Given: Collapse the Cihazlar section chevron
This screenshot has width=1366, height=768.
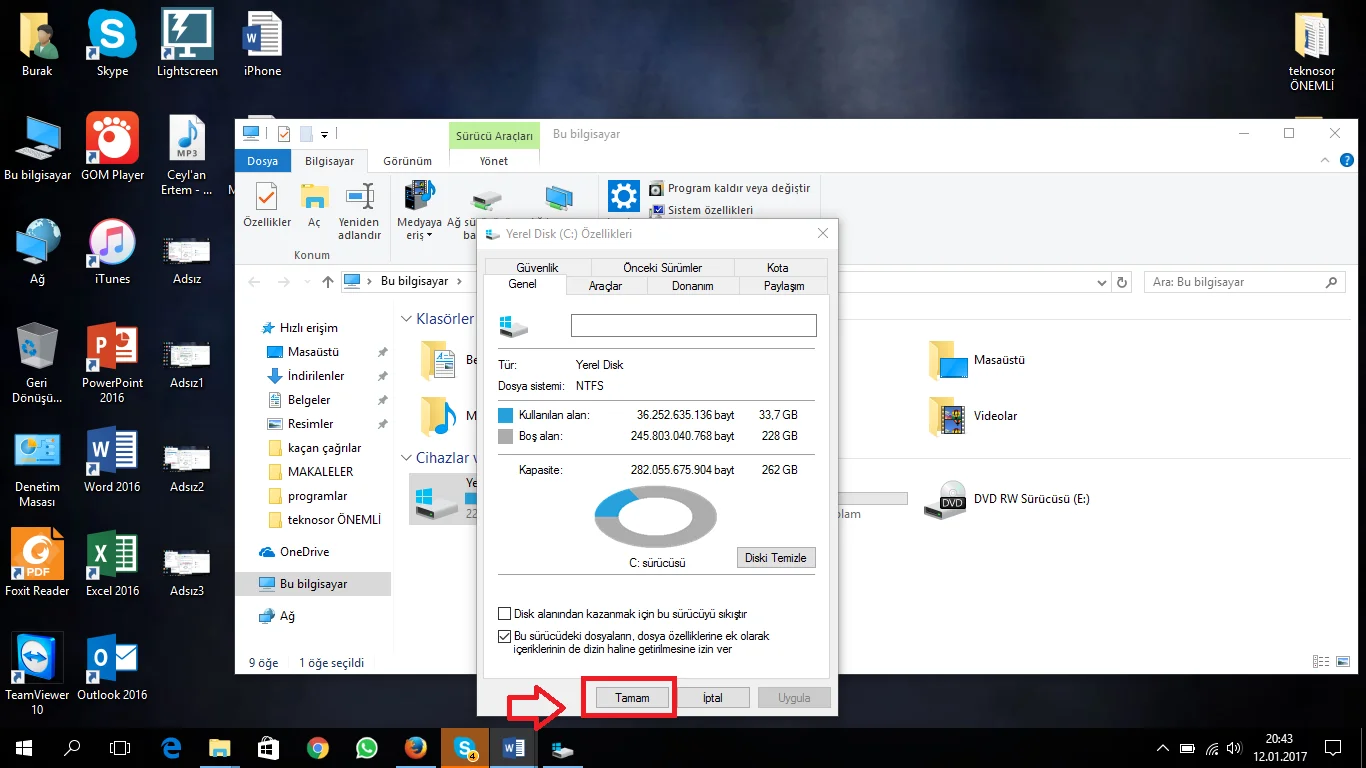Looking at the screenshot, I should [x=407, y=458].
